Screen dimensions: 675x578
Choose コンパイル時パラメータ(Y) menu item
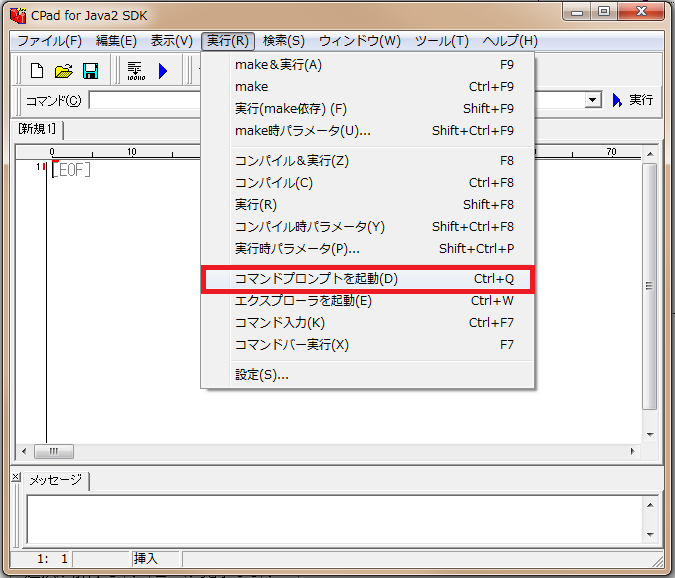point(368,227)
